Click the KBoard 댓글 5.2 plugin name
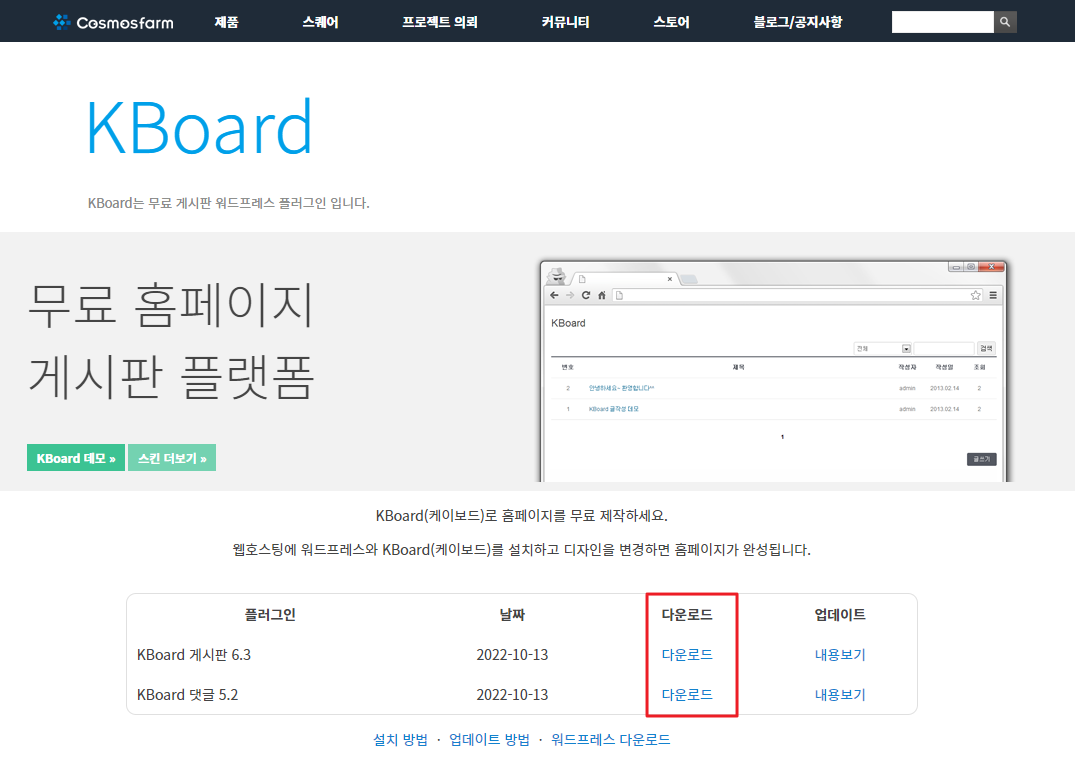 pyautogui.click(x=187, y=694)
